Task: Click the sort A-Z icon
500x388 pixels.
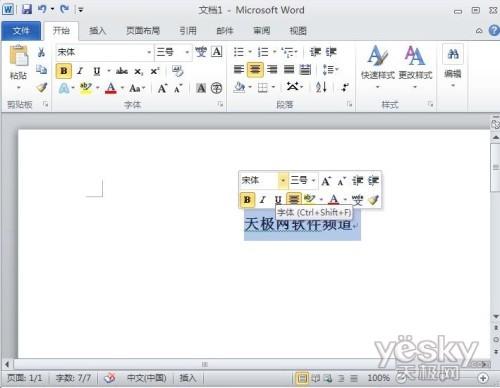Action: point(321,87)
